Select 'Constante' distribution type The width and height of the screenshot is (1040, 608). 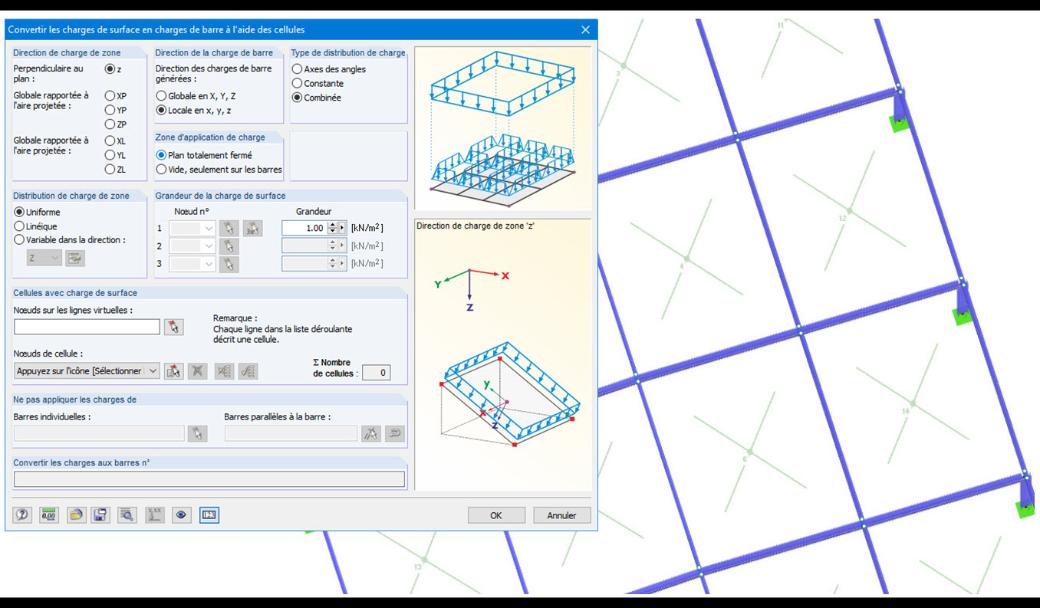click(297, 84)
